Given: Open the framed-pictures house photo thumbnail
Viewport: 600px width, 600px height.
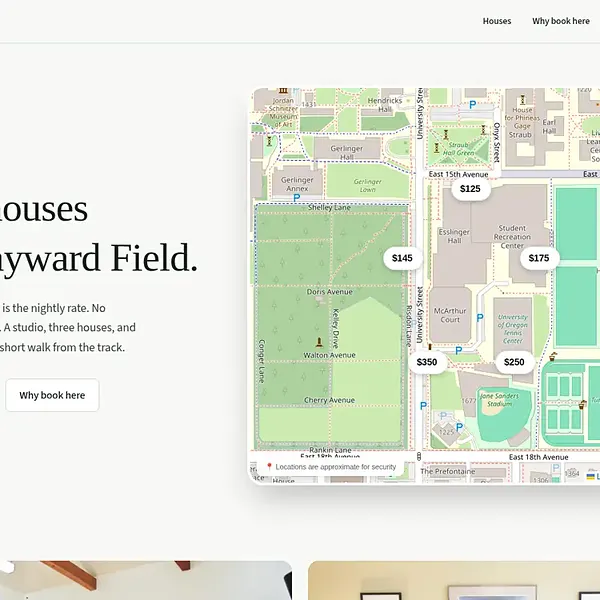Looking at the screenshot, I should (454, 580).
